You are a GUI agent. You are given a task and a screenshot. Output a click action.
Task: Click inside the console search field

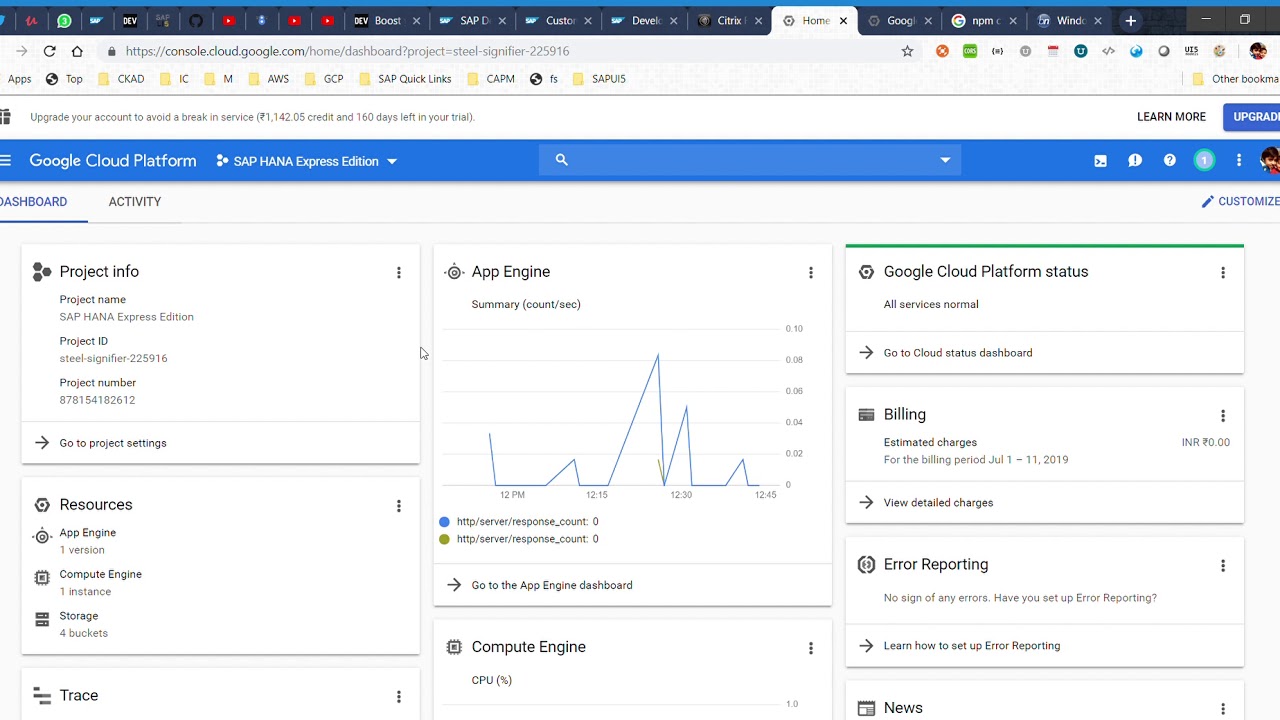point(750,160)
